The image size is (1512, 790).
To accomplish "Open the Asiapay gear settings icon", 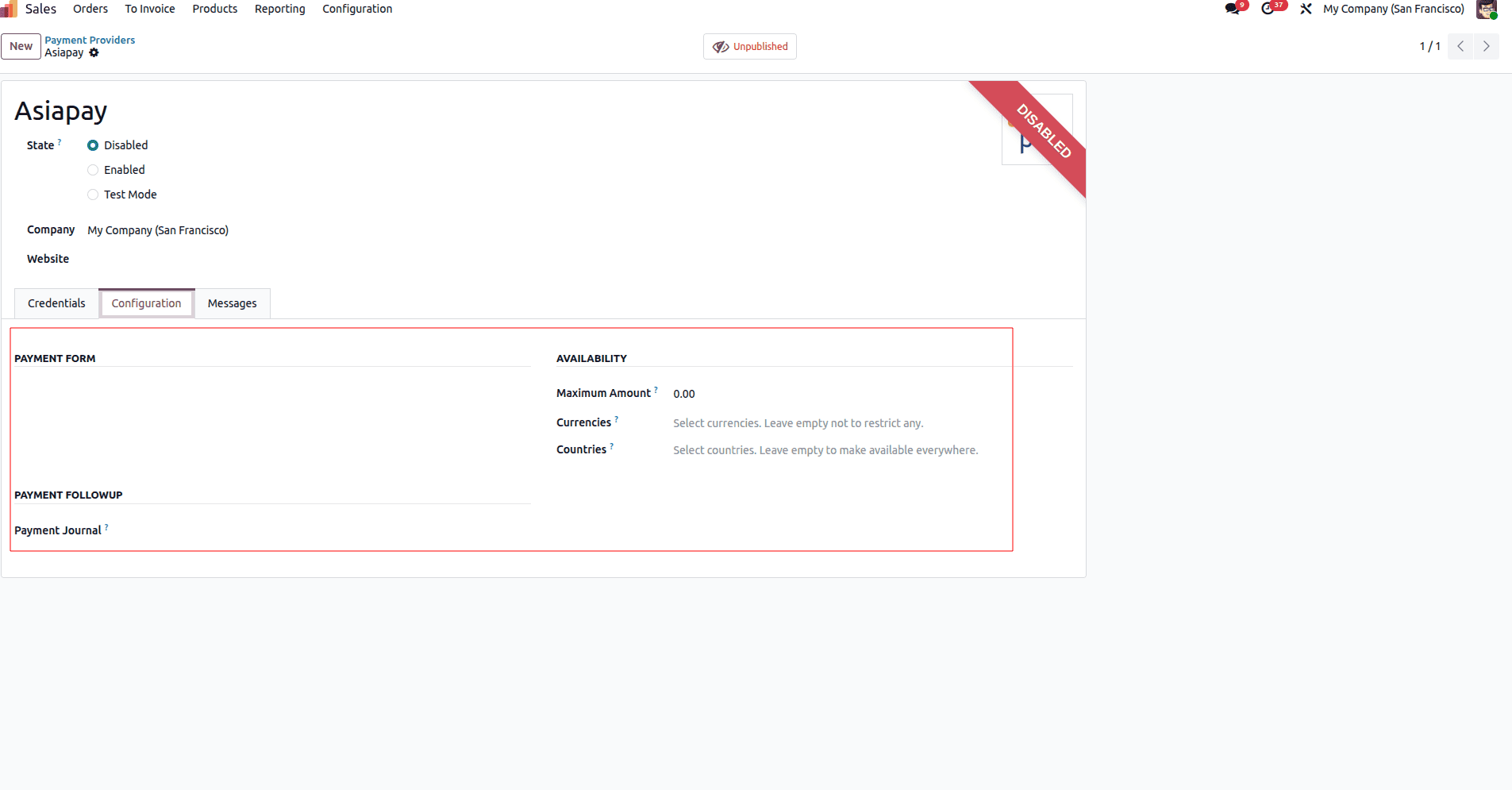I will click(94, 52).
